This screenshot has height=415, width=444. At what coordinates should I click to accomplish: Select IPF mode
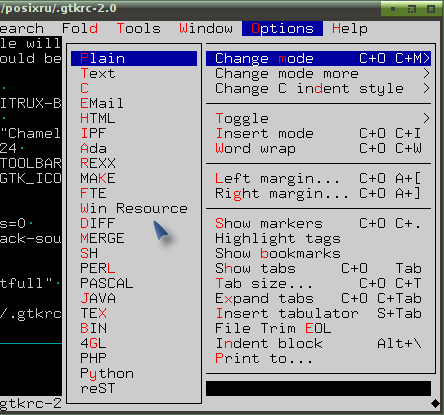pos(134,133)
